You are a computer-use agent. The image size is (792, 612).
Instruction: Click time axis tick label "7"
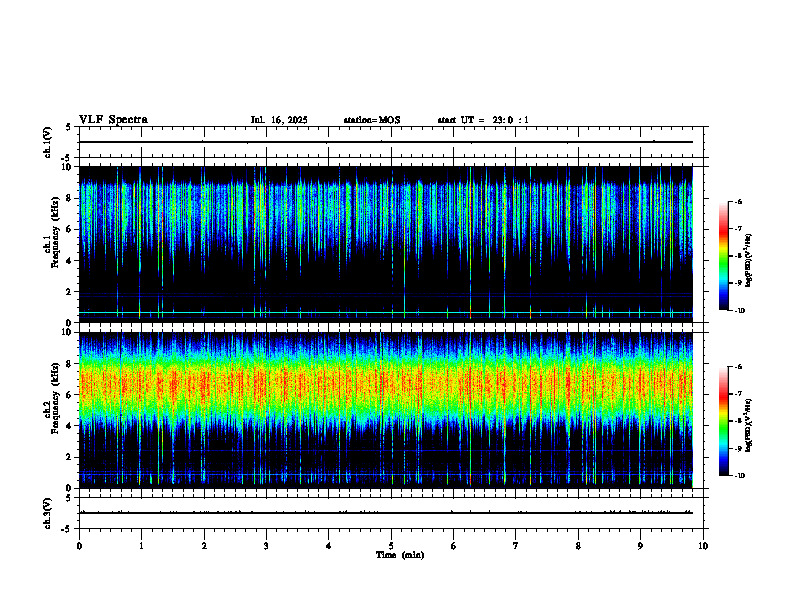click(516, 546)
